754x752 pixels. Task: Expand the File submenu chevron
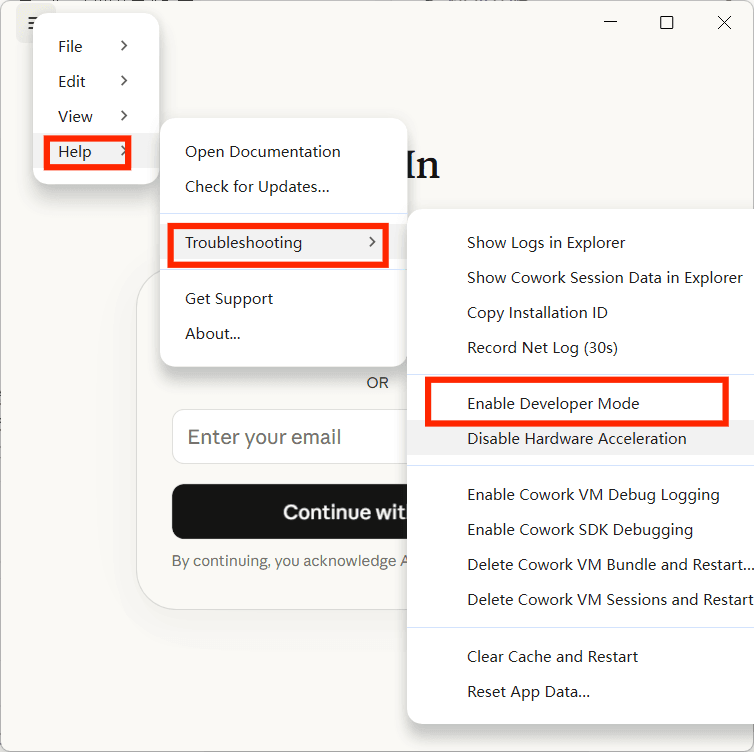[124, 46]
